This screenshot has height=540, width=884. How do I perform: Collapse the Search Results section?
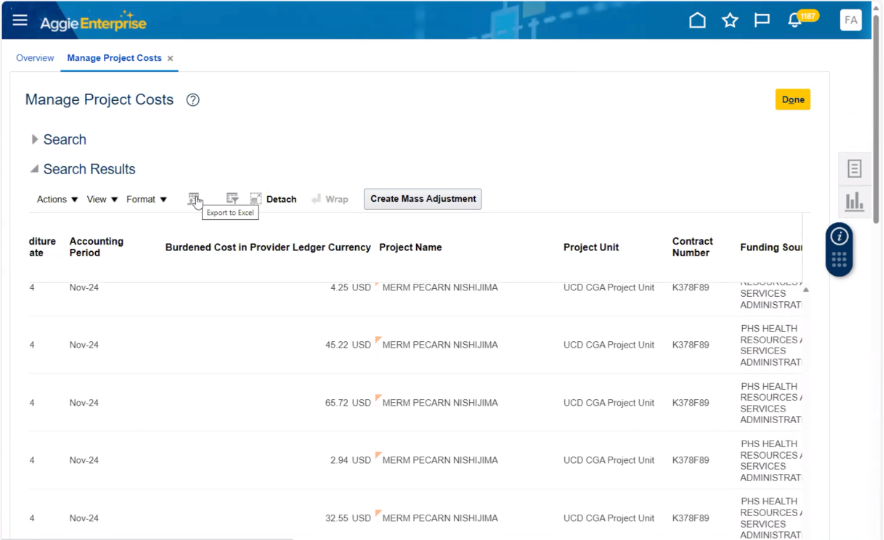36,169
